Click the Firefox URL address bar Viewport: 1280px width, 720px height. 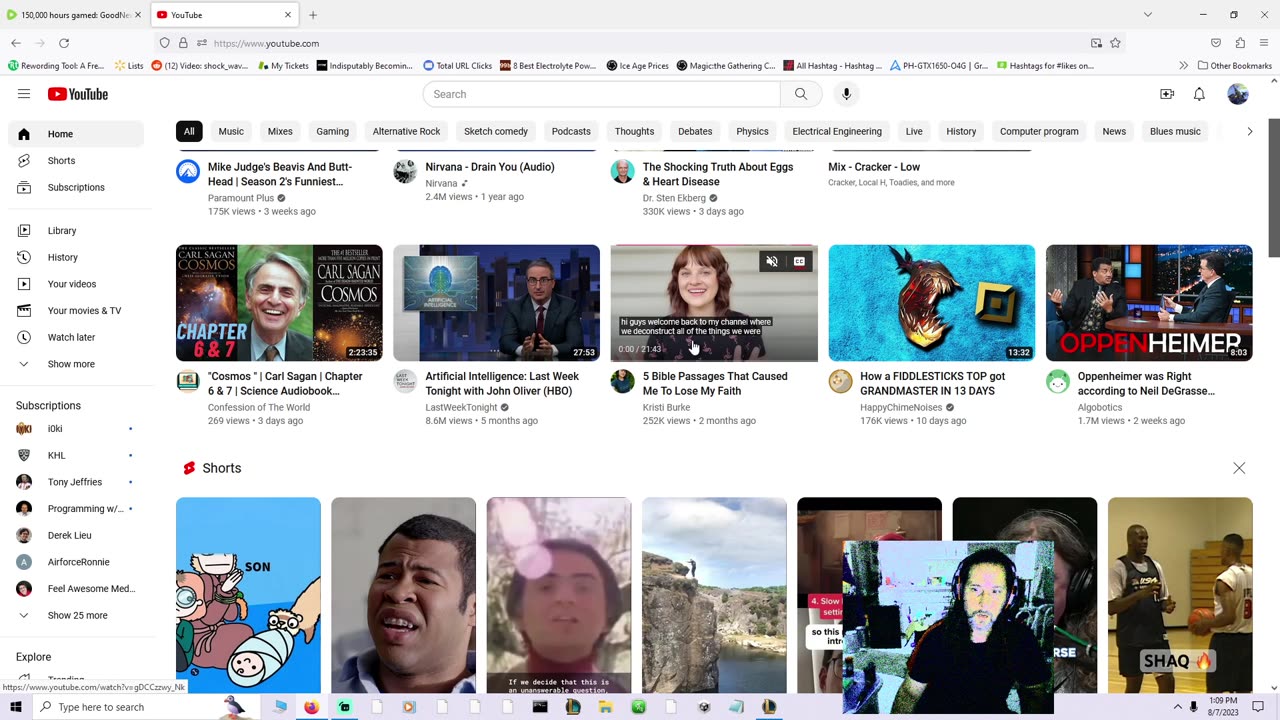640,43
